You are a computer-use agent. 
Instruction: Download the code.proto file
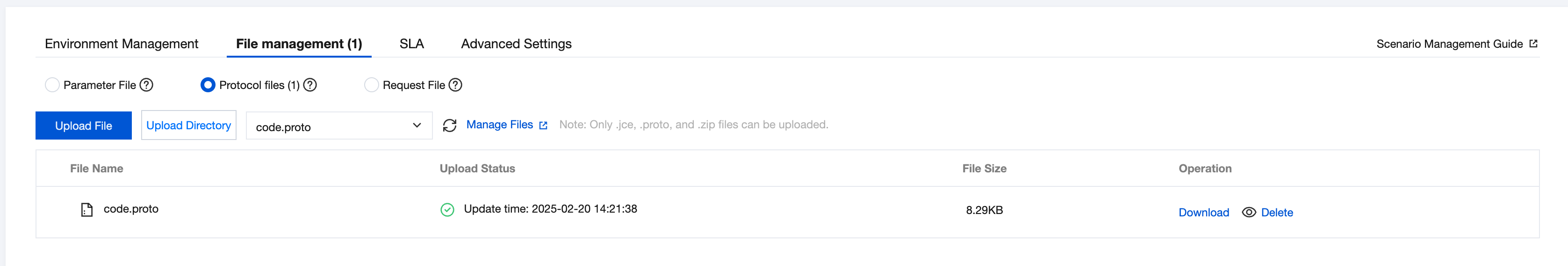coord(1203,212)
